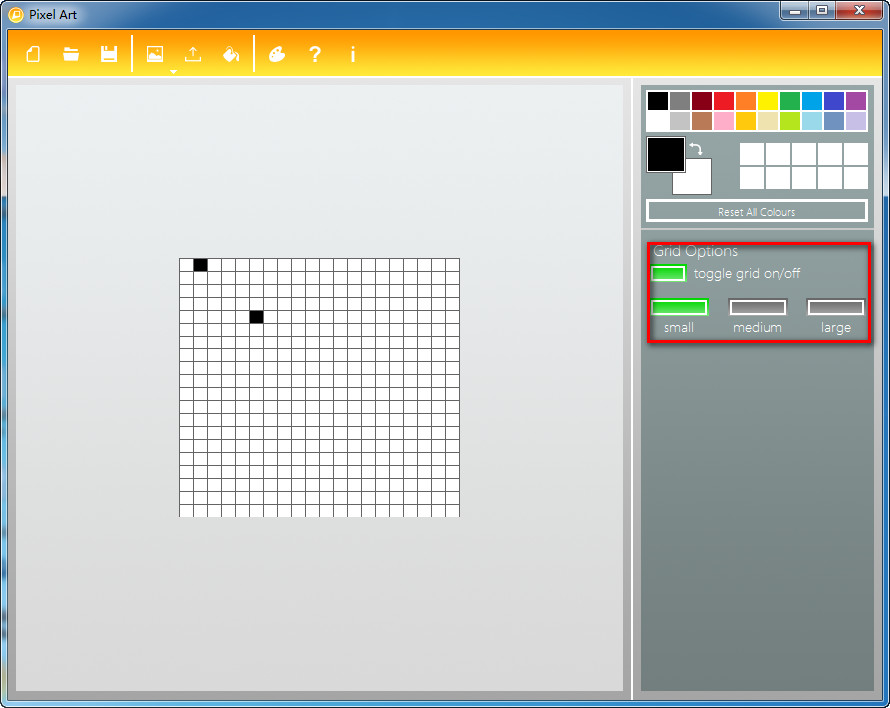Screen dimensions: 890x708
Task: Pick the pink colour swatch
Action: pyautogui.click(x=724, y=121)
